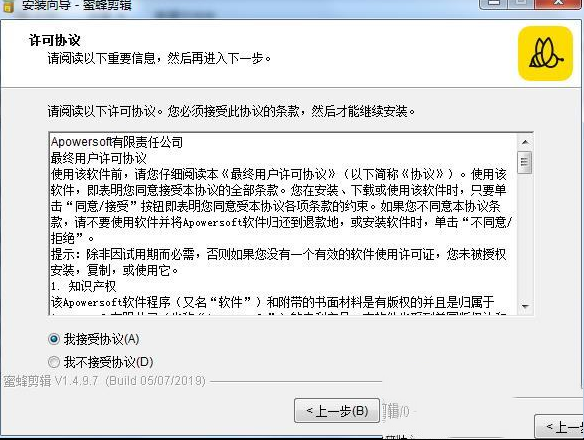The image size is (584, 440).
Task: Click the license scrollbar down arrow
Action: [x=525, y=306]
